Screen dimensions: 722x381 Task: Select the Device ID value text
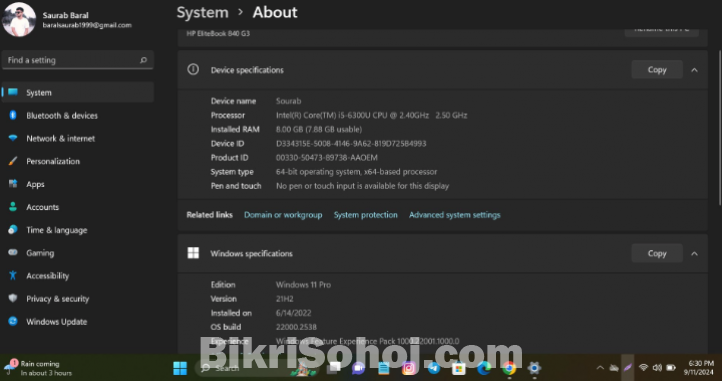pos(351,144)
